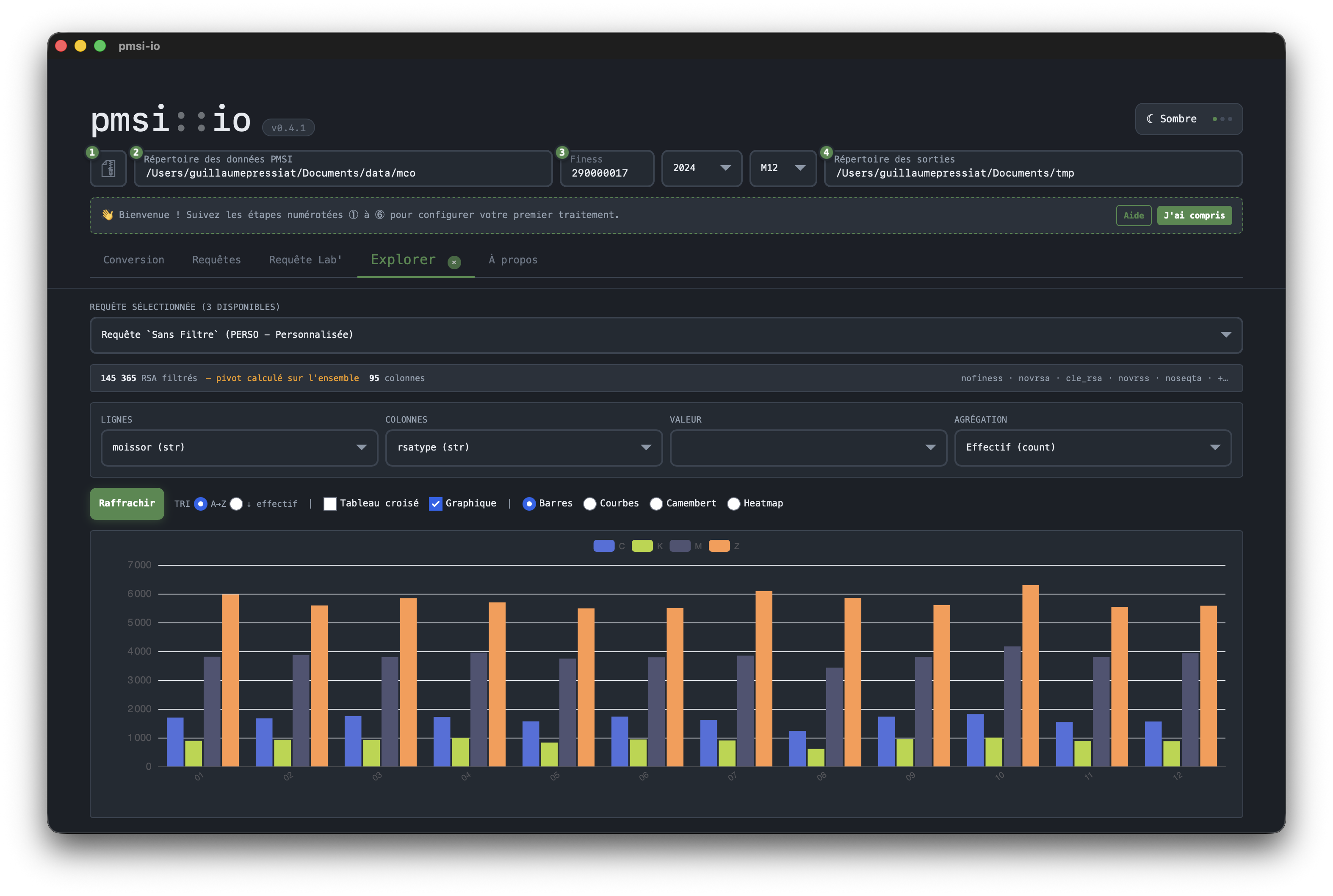The height and width of the screenshot is (896, 1333).
Task: Dismiss the banner with J'ai compris
Action: [x=1194, y=216]
